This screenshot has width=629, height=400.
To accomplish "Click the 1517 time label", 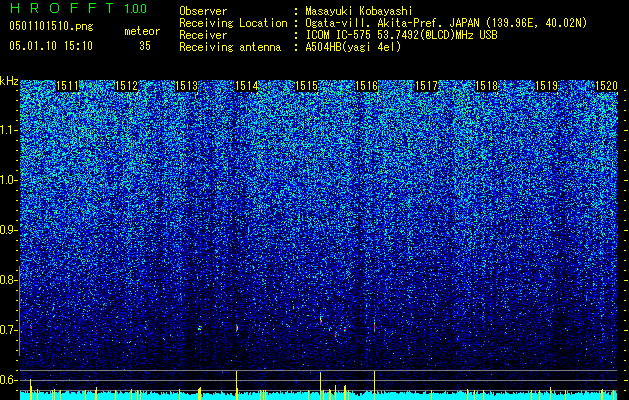I will (426, 86).
